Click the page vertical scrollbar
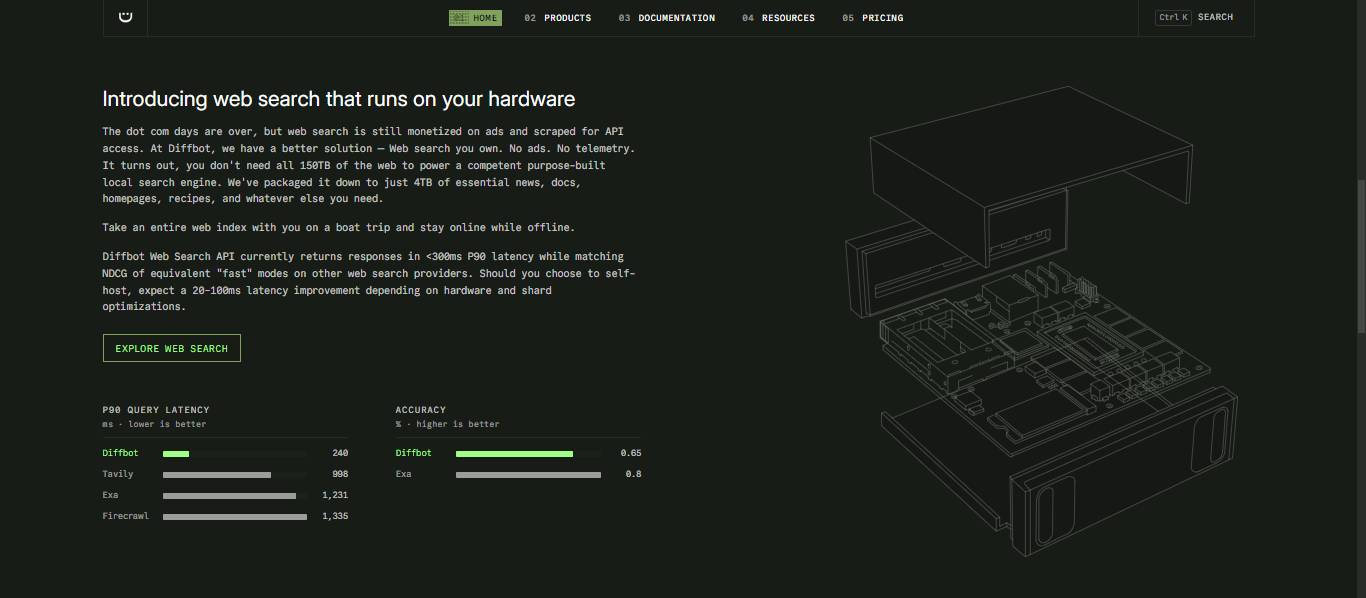This screenshot has width=1366, height=598. [1360, 255]
